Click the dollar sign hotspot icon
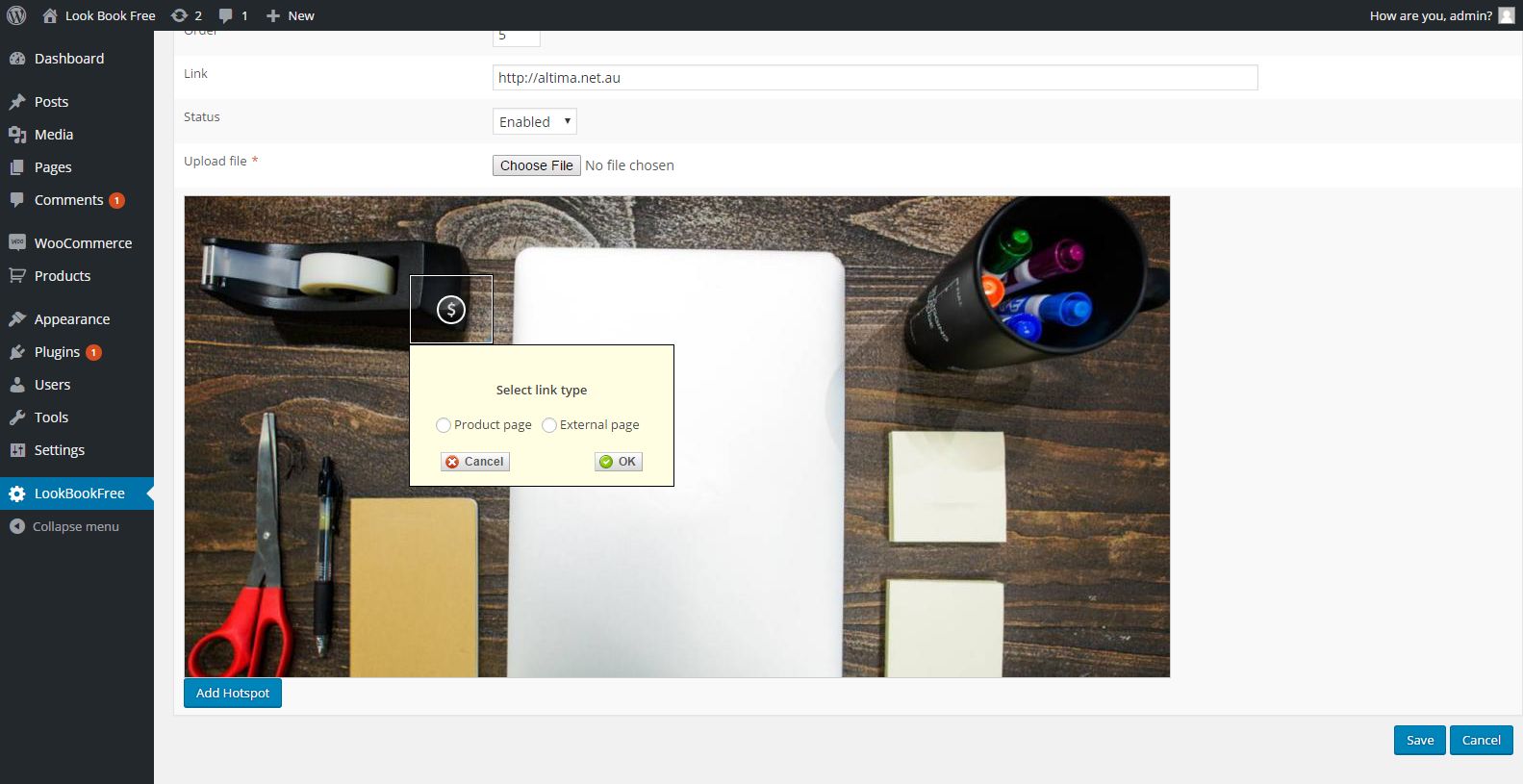Screen dimensions: 1523x784 451,310
